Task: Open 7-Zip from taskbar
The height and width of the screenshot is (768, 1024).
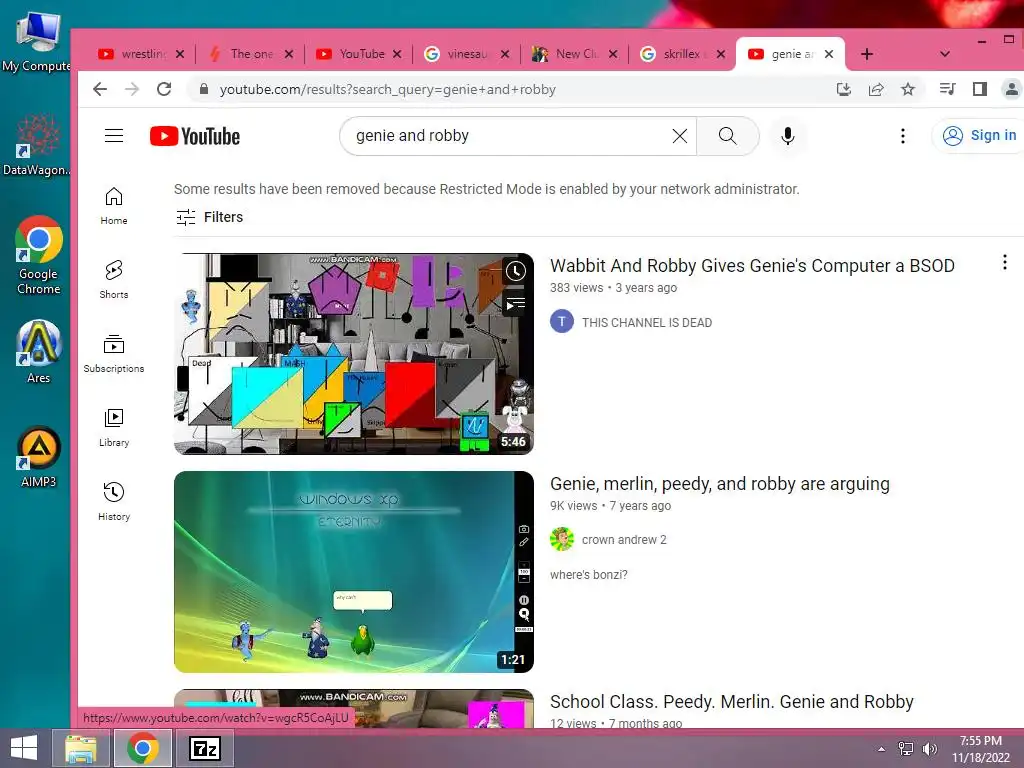Action: 204,748
